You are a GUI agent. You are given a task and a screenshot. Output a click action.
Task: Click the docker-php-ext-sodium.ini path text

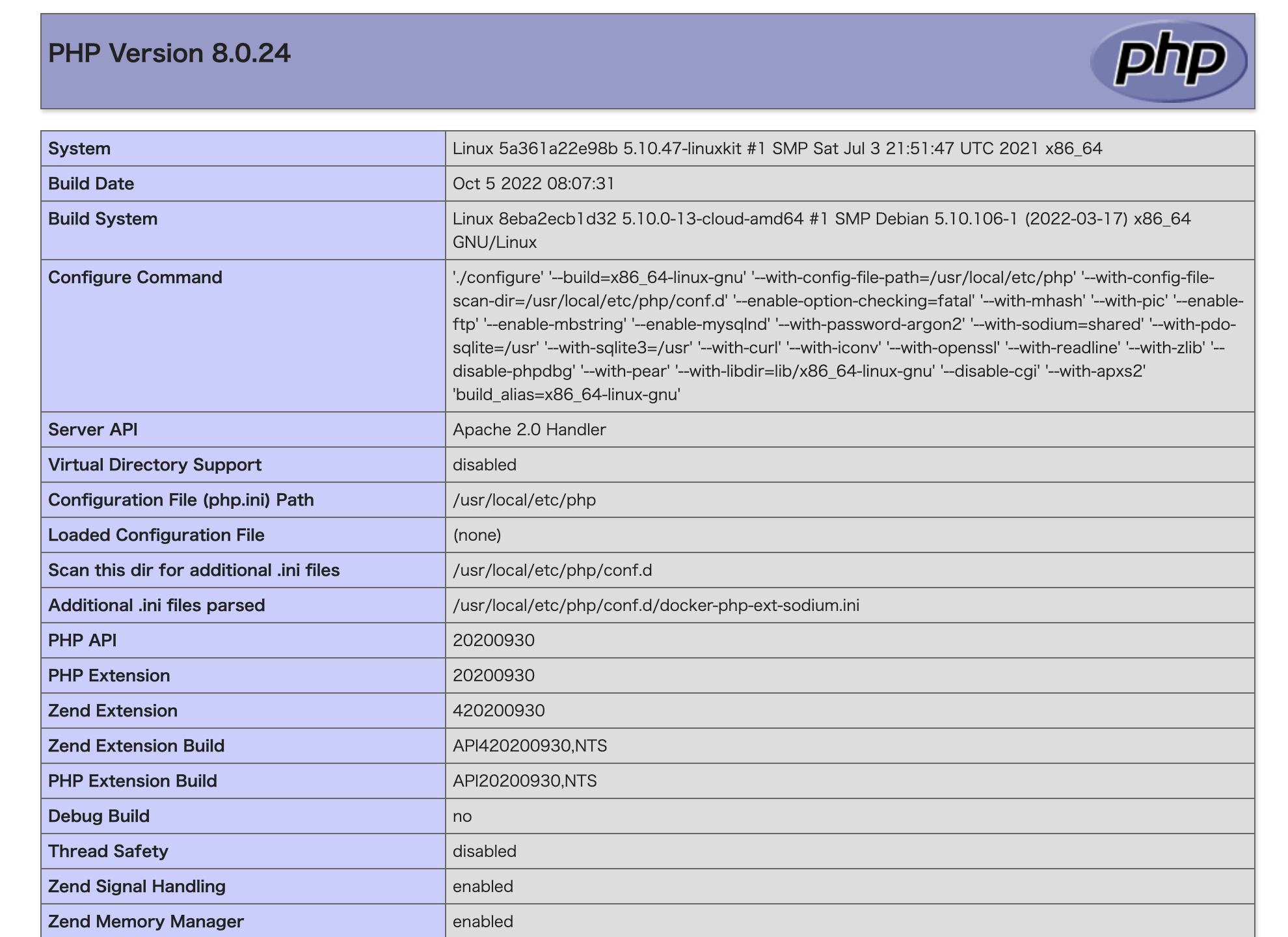tap(656, 605)
